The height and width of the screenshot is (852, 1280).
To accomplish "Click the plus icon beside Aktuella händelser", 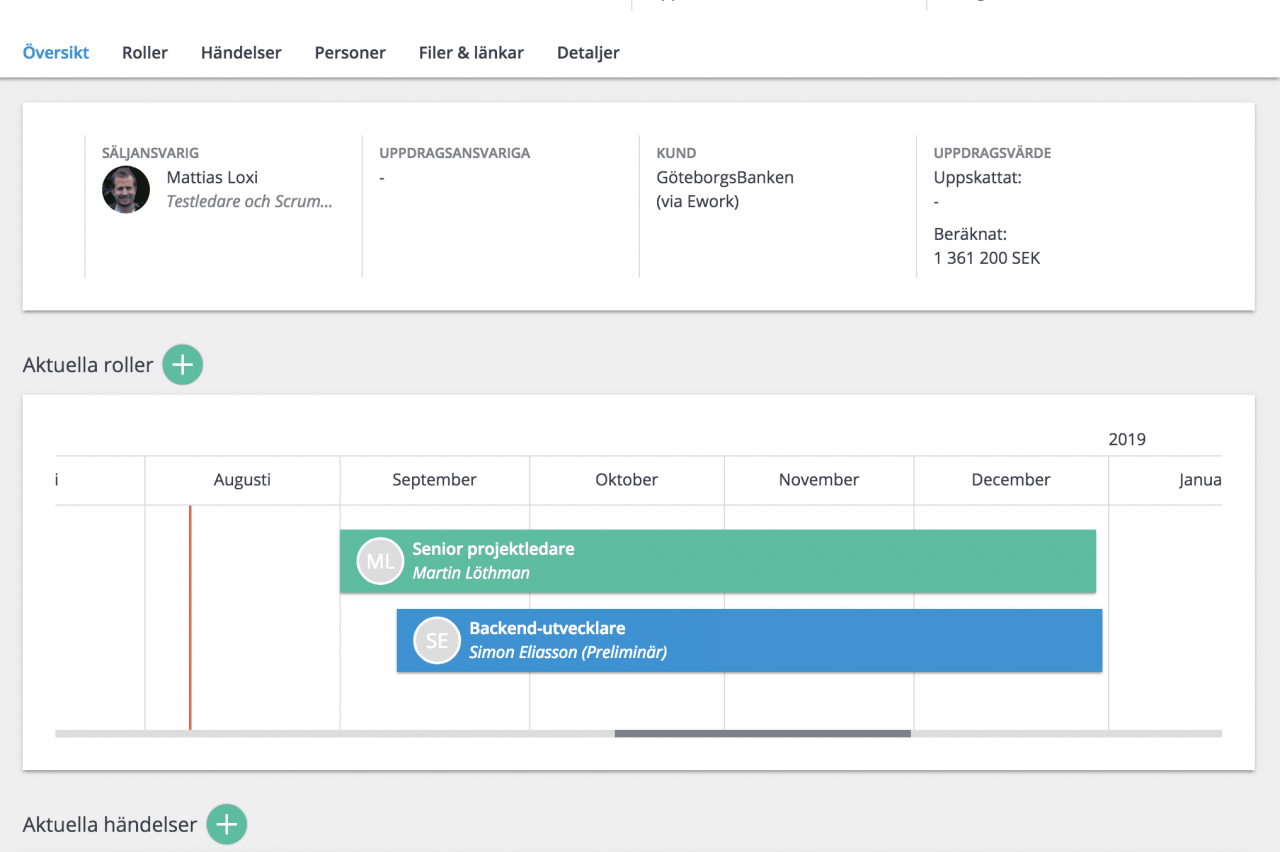I will click(x=226, y=824).
